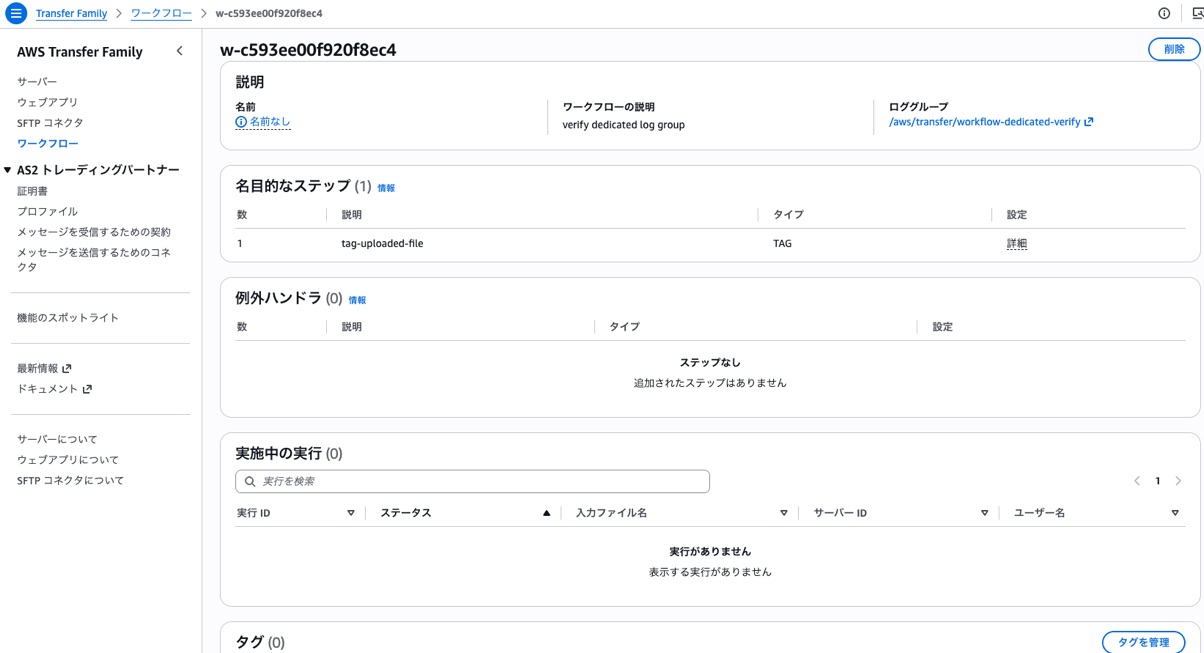Go to next page arrow in executions
Image resolution: width=1204 pixels, height=653 pixels.
point(1178,481)
